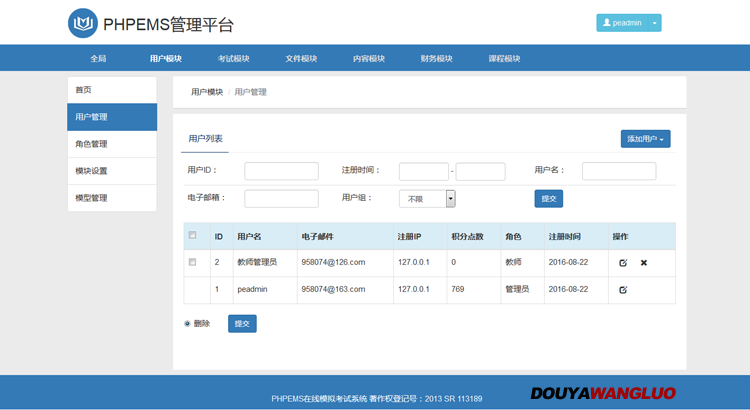Expand the peadmin account dropdown caret
The height and width of the screenshot is (410, 750).
tap(655, 23)
